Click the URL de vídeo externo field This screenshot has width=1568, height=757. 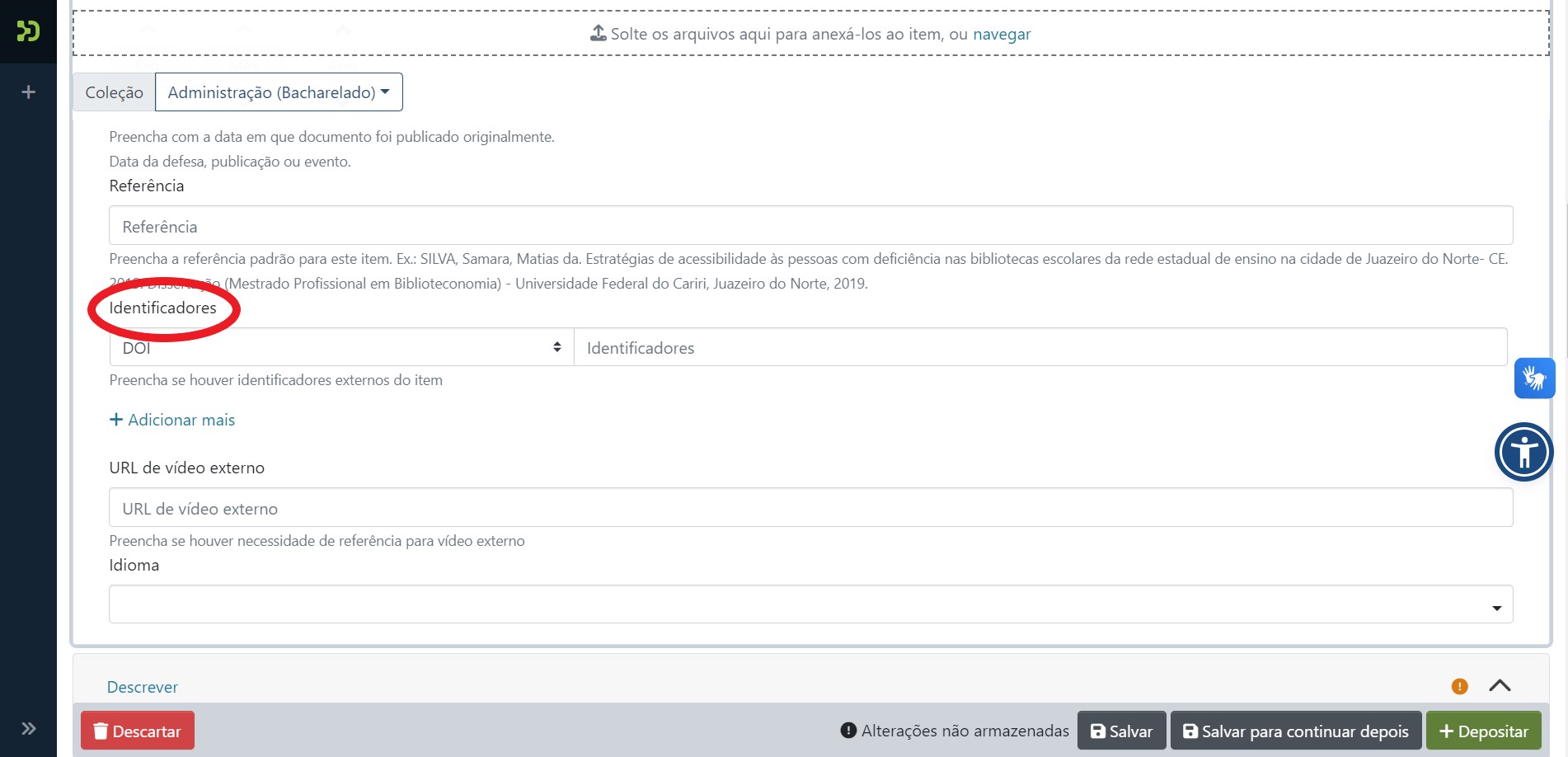810,508
